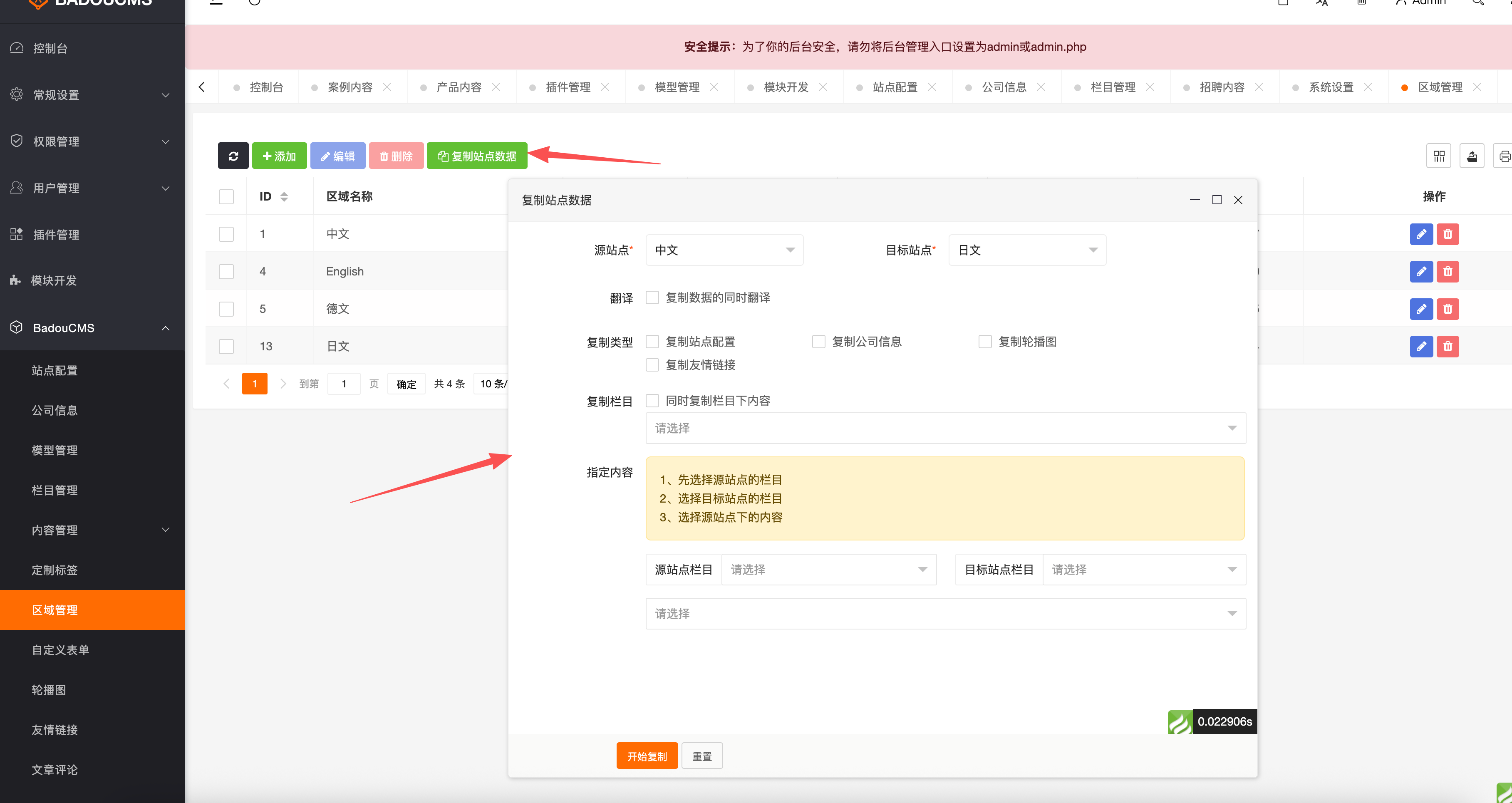Refresh the region list

[233, 156]
